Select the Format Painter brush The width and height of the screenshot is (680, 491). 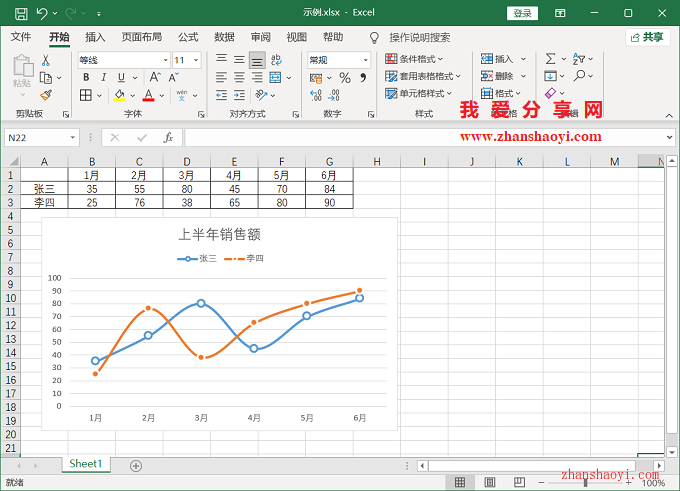coord(46,95)
